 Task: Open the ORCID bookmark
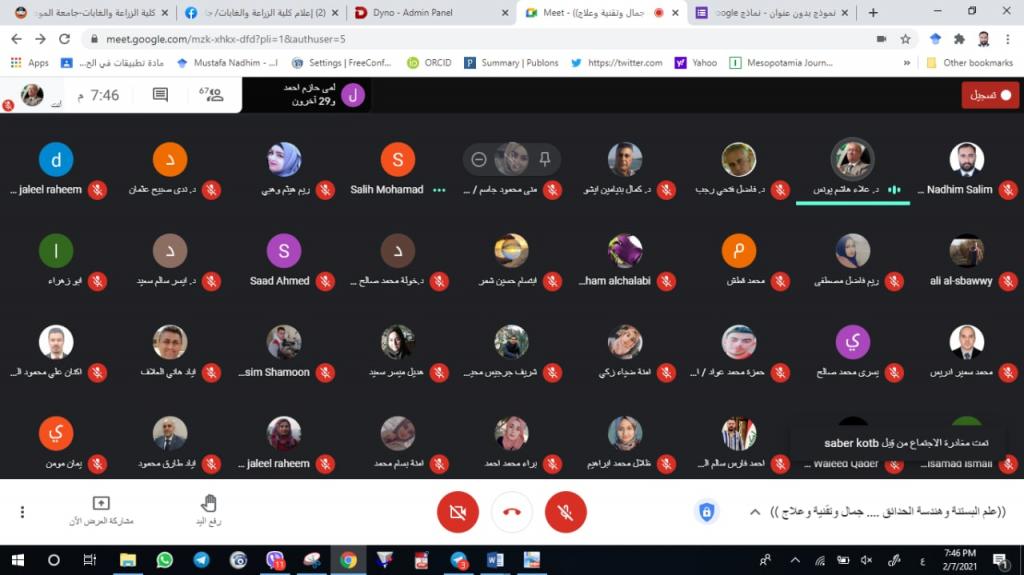coord(429,63)
